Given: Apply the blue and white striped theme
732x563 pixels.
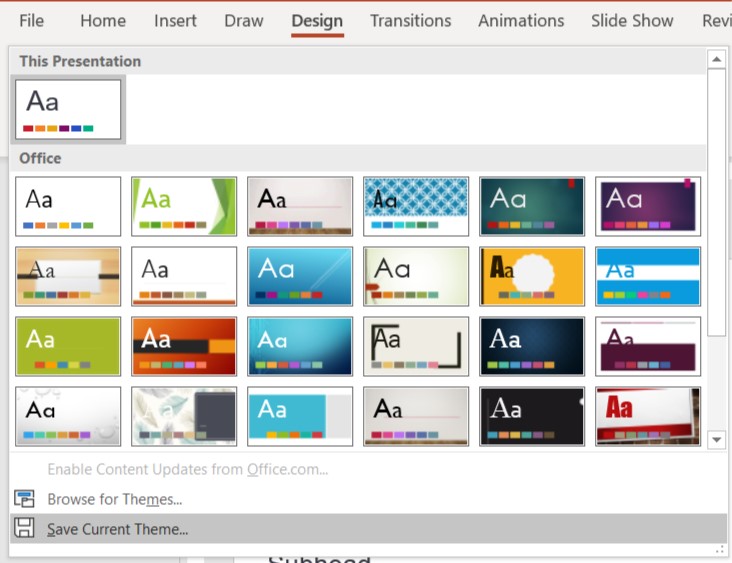Looking at the screenshot, I should tap(648, 276).
